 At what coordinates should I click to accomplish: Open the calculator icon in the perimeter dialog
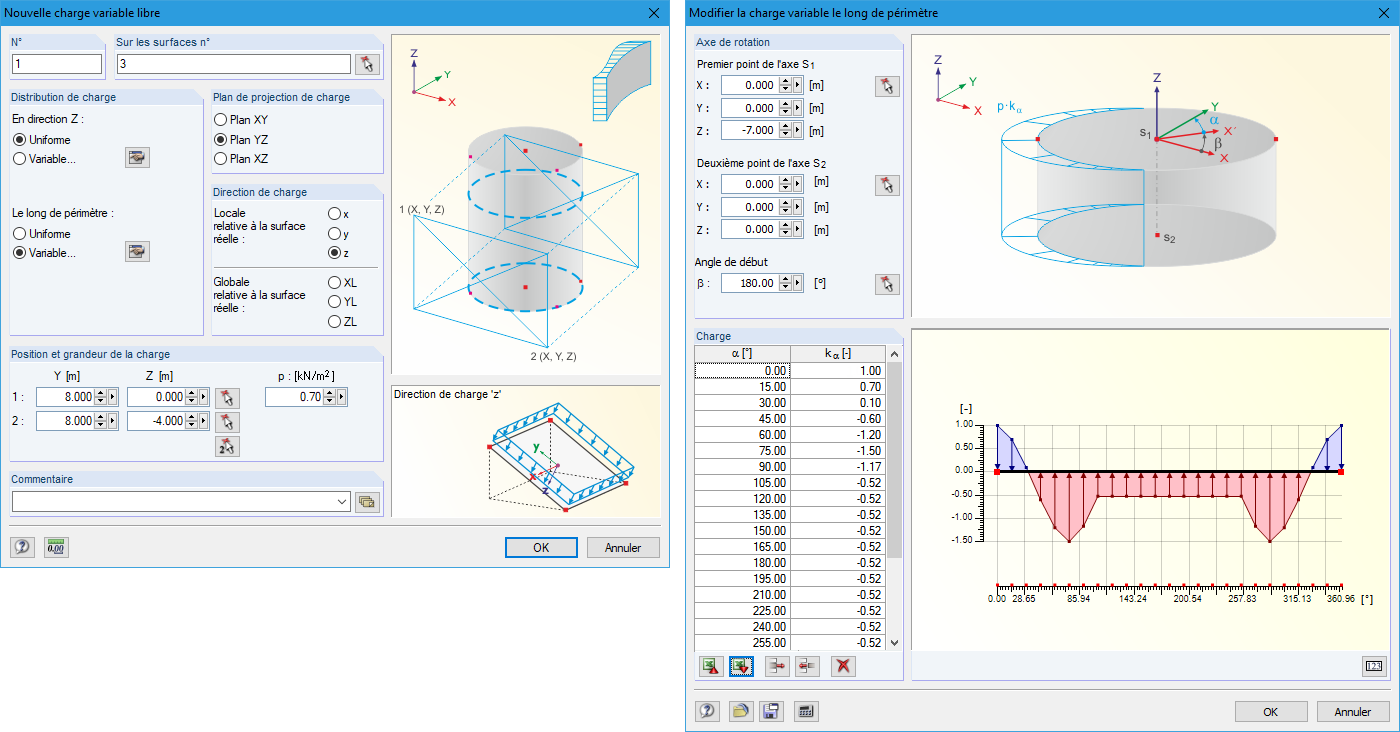click(x=806, y=711)
